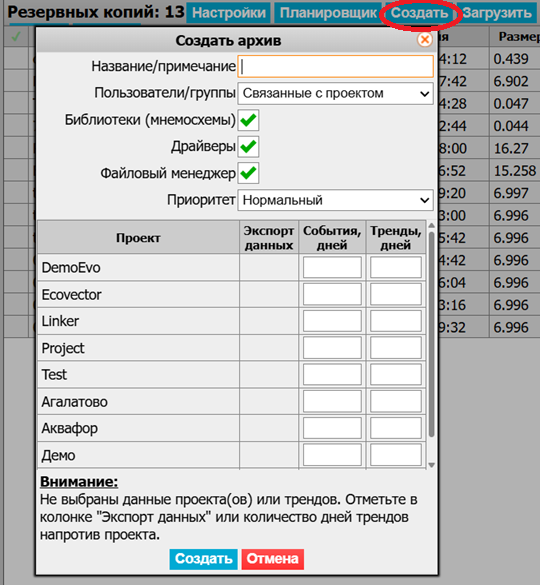Open the Планировщик tab

(x=328, y=13)
